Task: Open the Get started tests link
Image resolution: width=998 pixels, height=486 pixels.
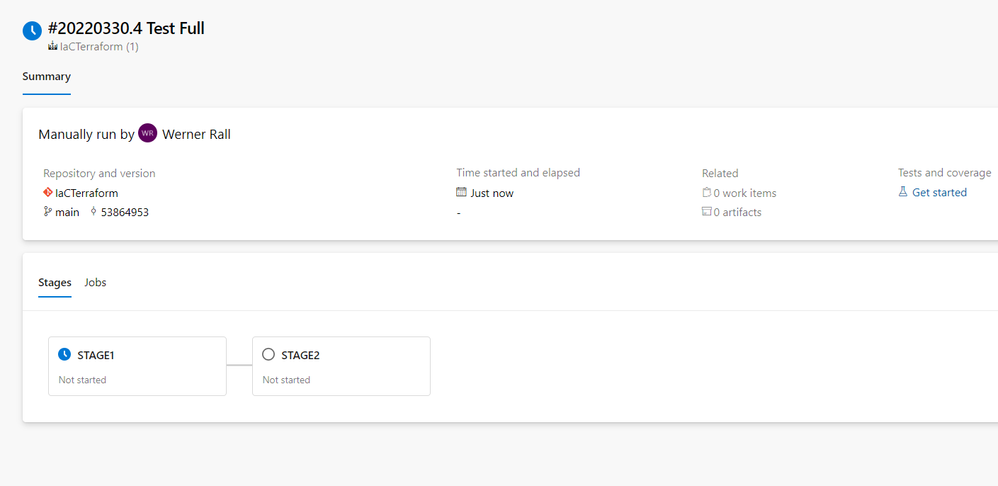Action: tap(939, 193)
